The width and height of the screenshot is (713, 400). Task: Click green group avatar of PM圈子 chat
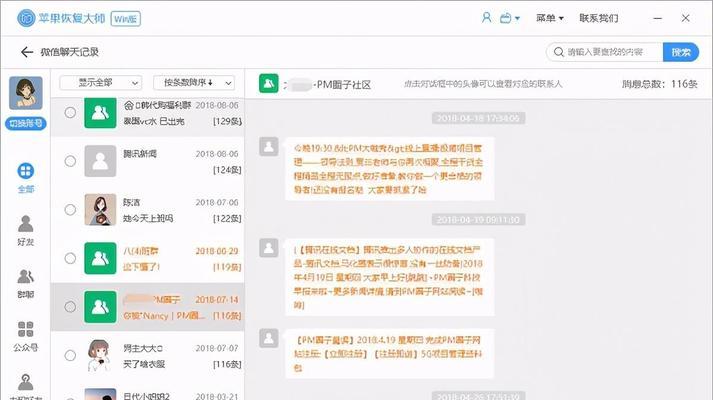pyautogui.click(x=100, y=307)
